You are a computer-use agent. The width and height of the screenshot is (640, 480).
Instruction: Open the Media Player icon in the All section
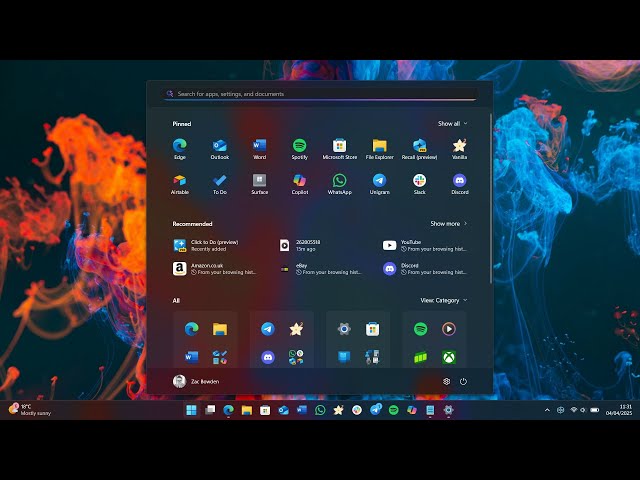[449, 329]
